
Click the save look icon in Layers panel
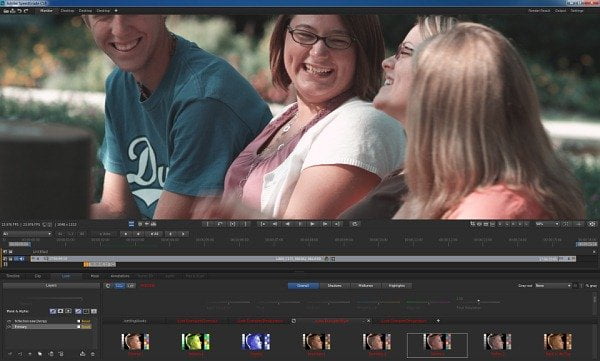[82, 354]
